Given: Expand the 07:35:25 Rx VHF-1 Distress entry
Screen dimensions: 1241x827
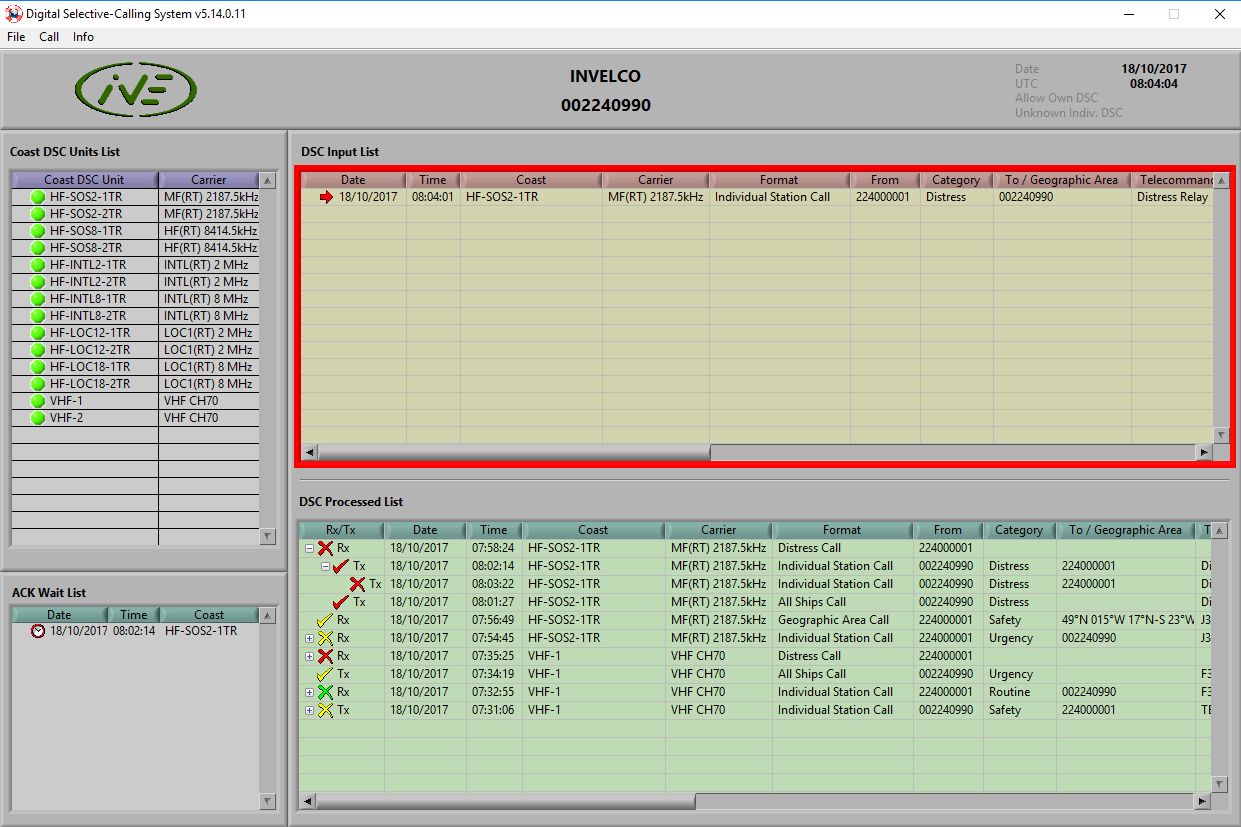Looking at the screenshot, I should (309, 656).
